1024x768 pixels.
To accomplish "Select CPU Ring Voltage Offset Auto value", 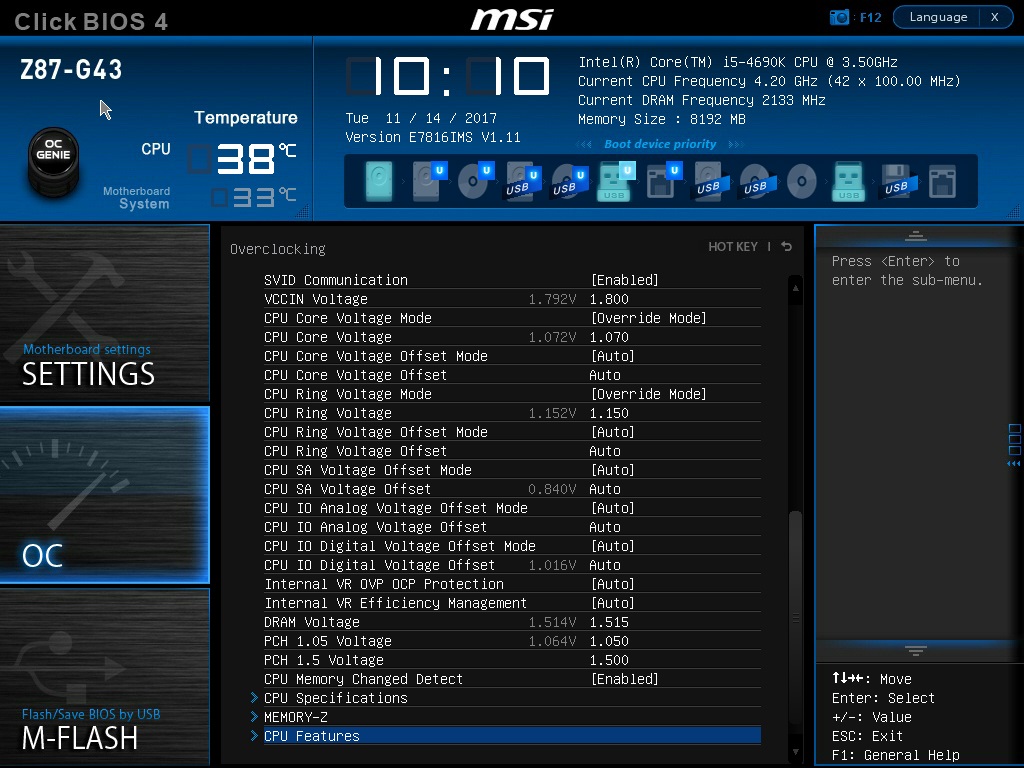I will pyautogui.click(x=605, y=451).
